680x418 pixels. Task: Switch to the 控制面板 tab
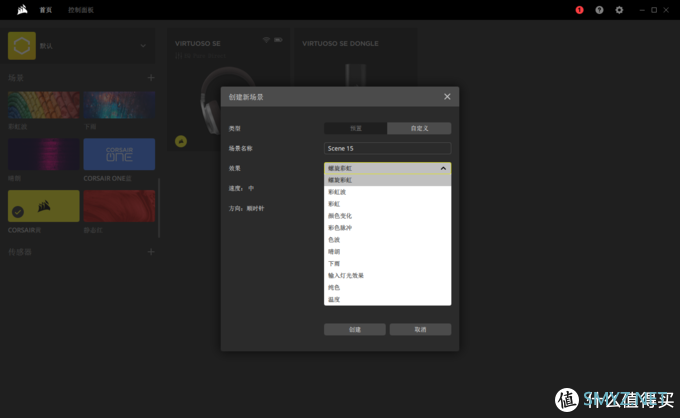click(x=81, y=10)
